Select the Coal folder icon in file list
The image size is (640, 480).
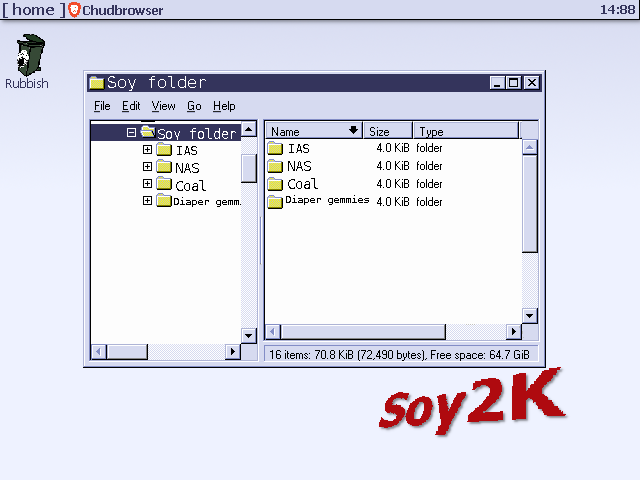pyautogui.click(x=275, y=184)
